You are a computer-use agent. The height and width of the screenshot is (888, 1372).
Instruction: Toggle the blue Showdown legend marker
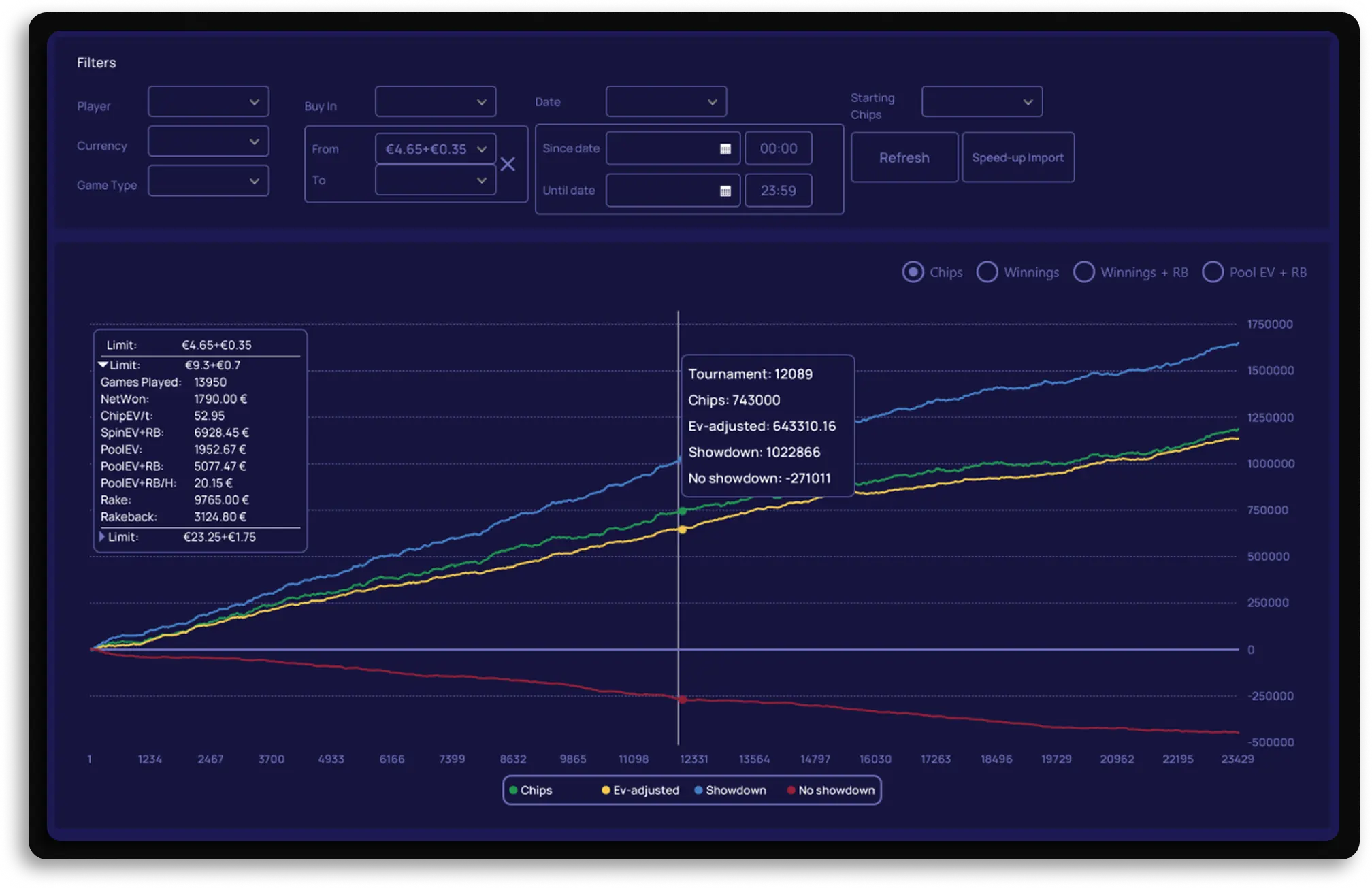click(698, 790)
